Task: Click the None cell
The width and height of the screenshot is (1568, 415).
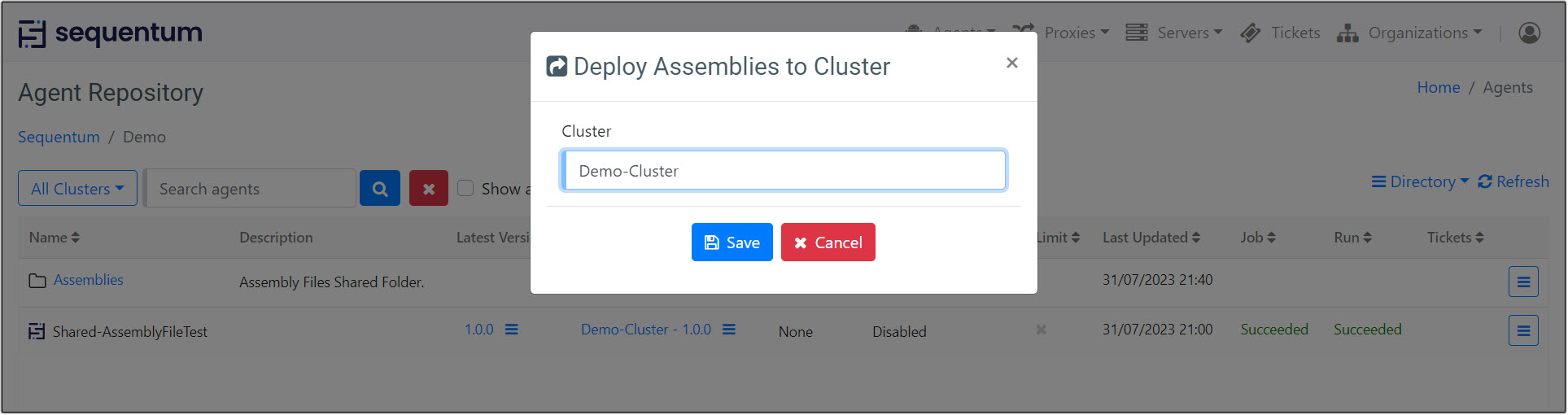Action: [796, 332]
